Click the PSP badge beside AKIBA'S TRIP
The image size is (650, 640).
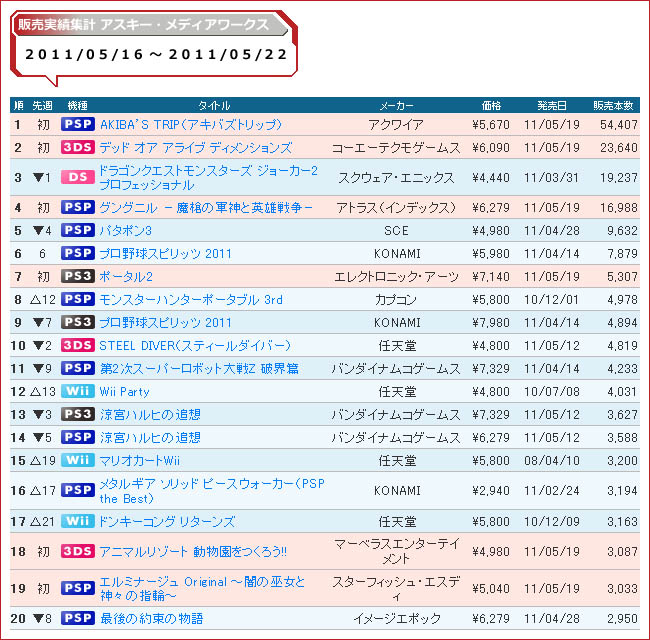pos(78,124)
